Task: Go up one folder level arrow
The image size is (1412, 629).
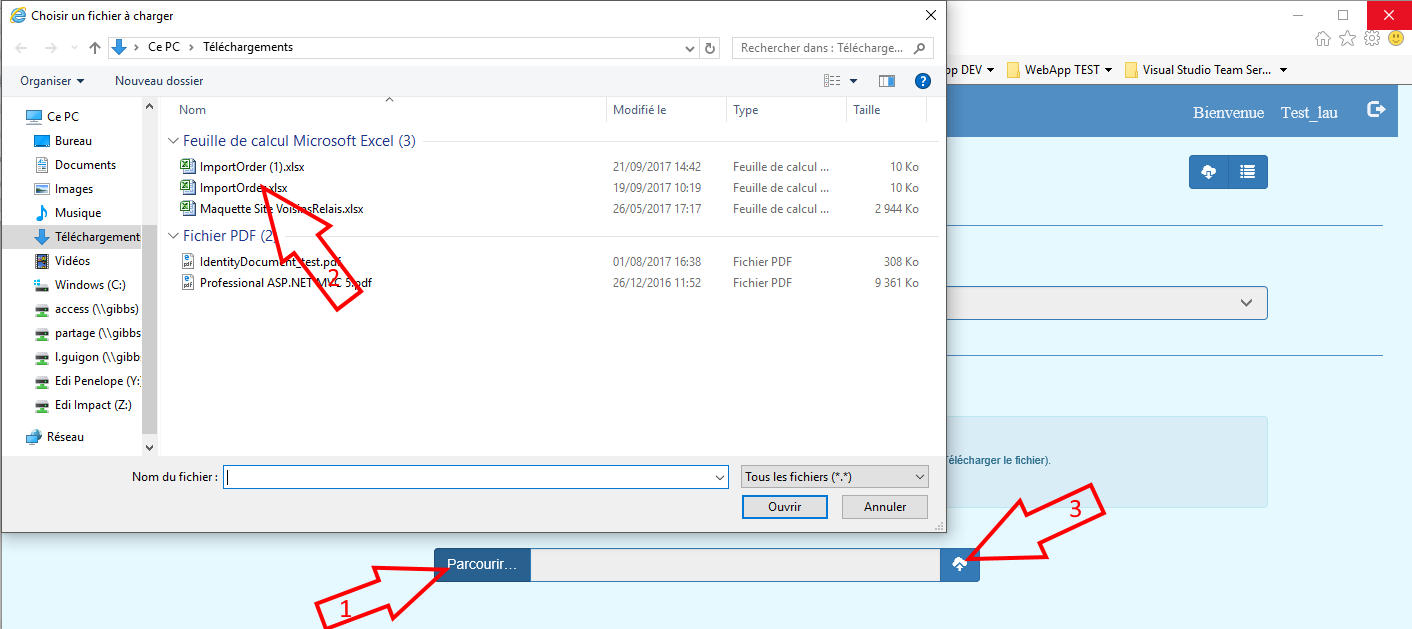Action: [95, 48]
